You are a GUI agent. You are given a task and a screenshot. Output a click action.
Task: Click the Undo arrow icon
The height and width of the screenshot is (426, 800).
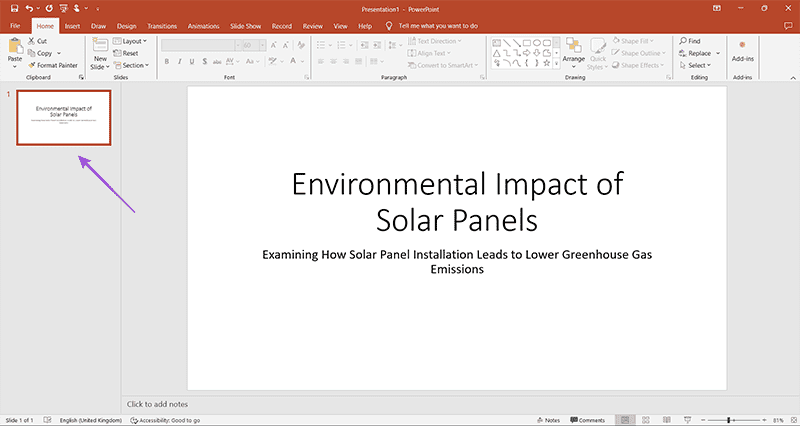point(30,7)
